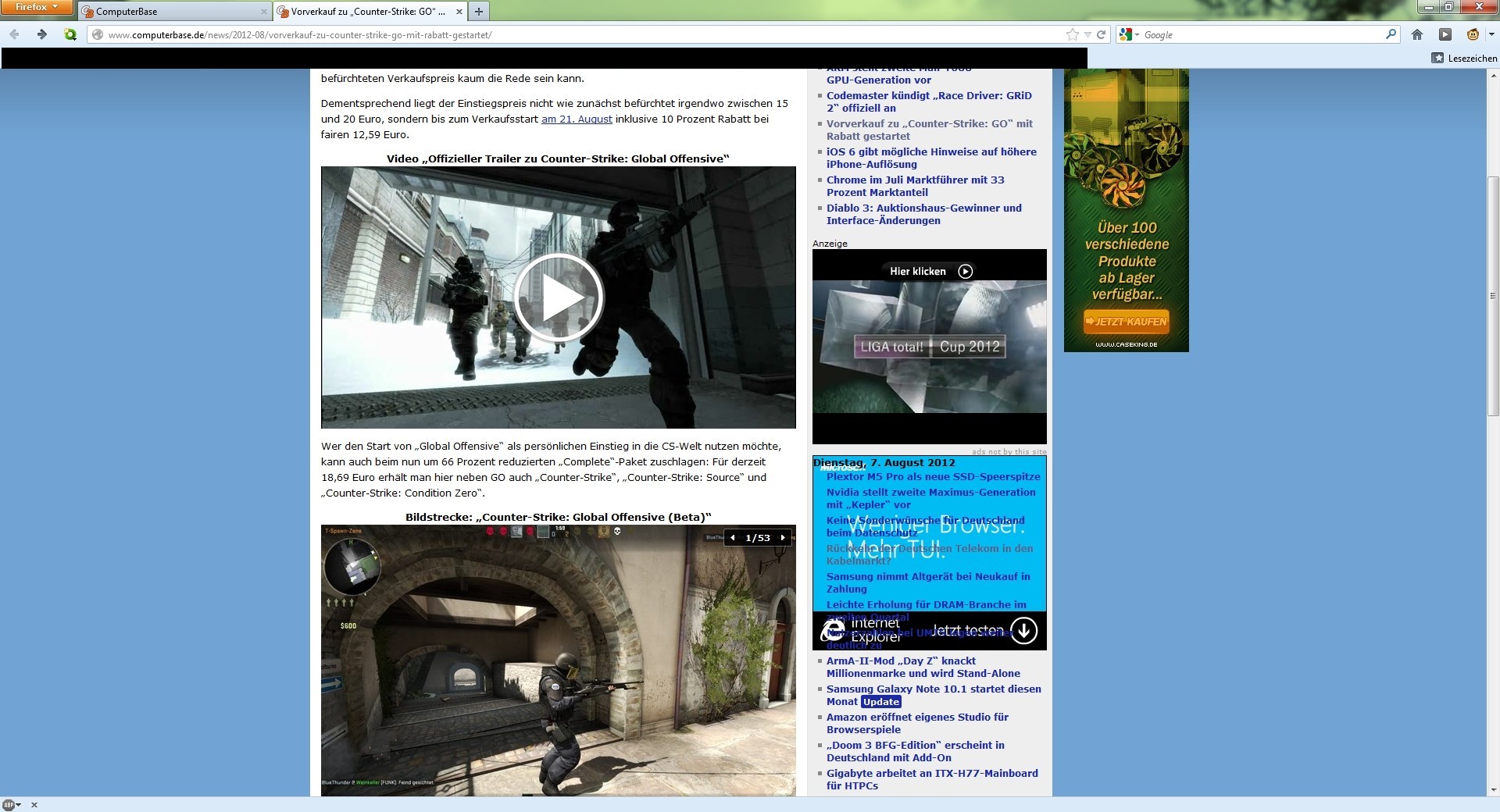1500x812 pixels.
Task: Open Amazon eröffnet eigenes Studio link
Action: tap(917, 724)
